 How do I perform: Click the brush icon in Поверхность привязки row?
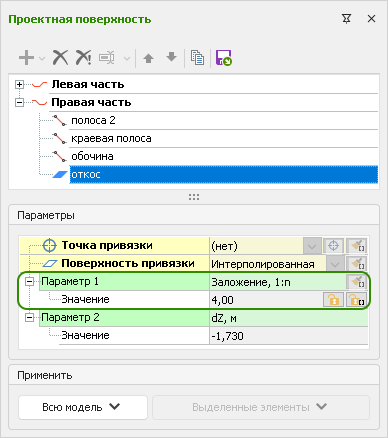(x=357, y=264)
